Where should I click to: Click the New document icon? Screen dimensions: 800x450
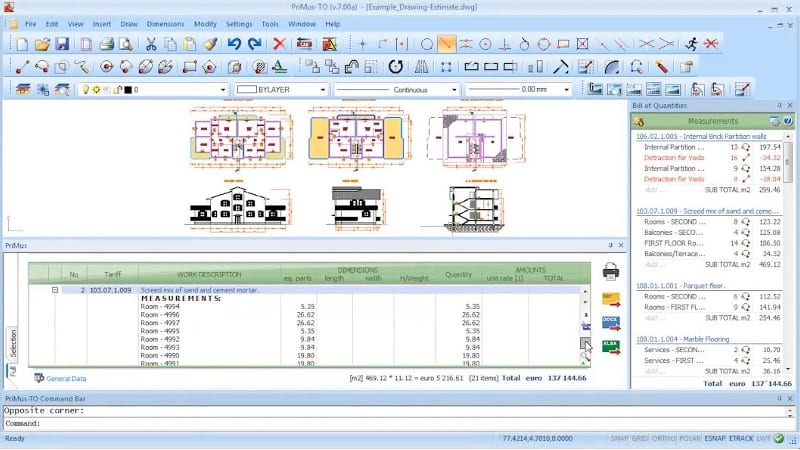(22, 44)
